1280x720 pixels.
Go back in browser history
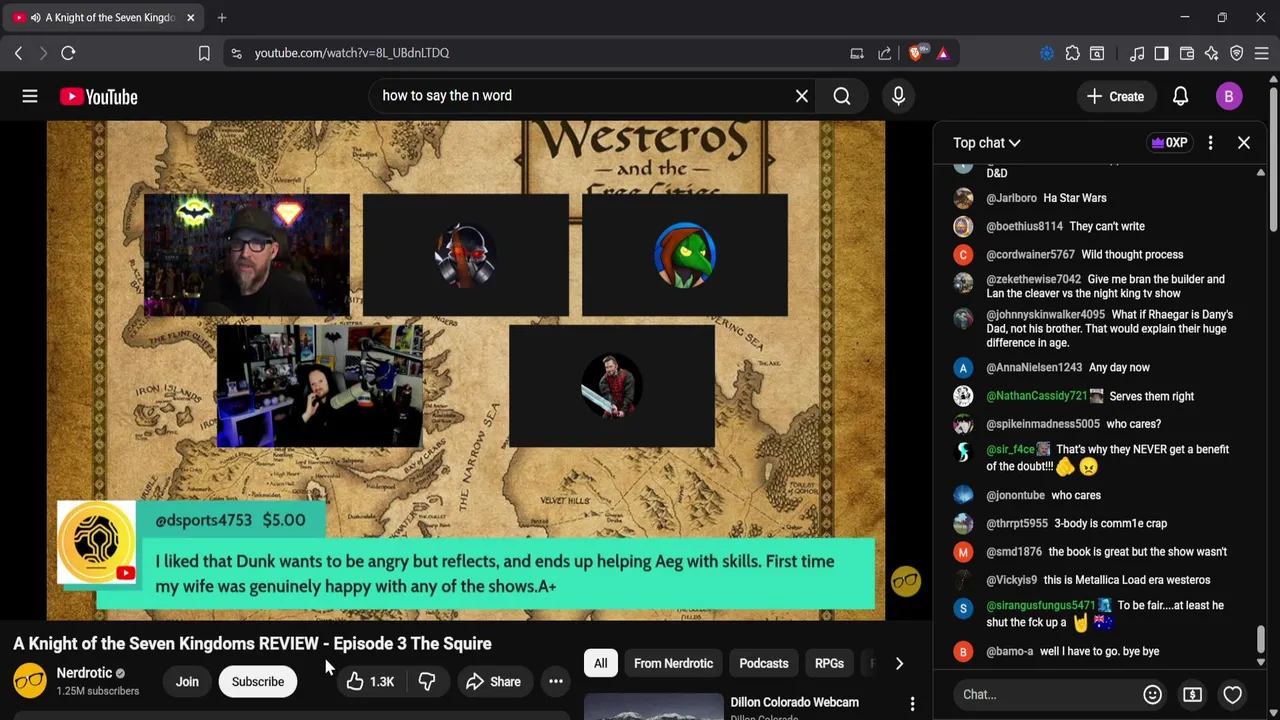(x=18, y=53)
